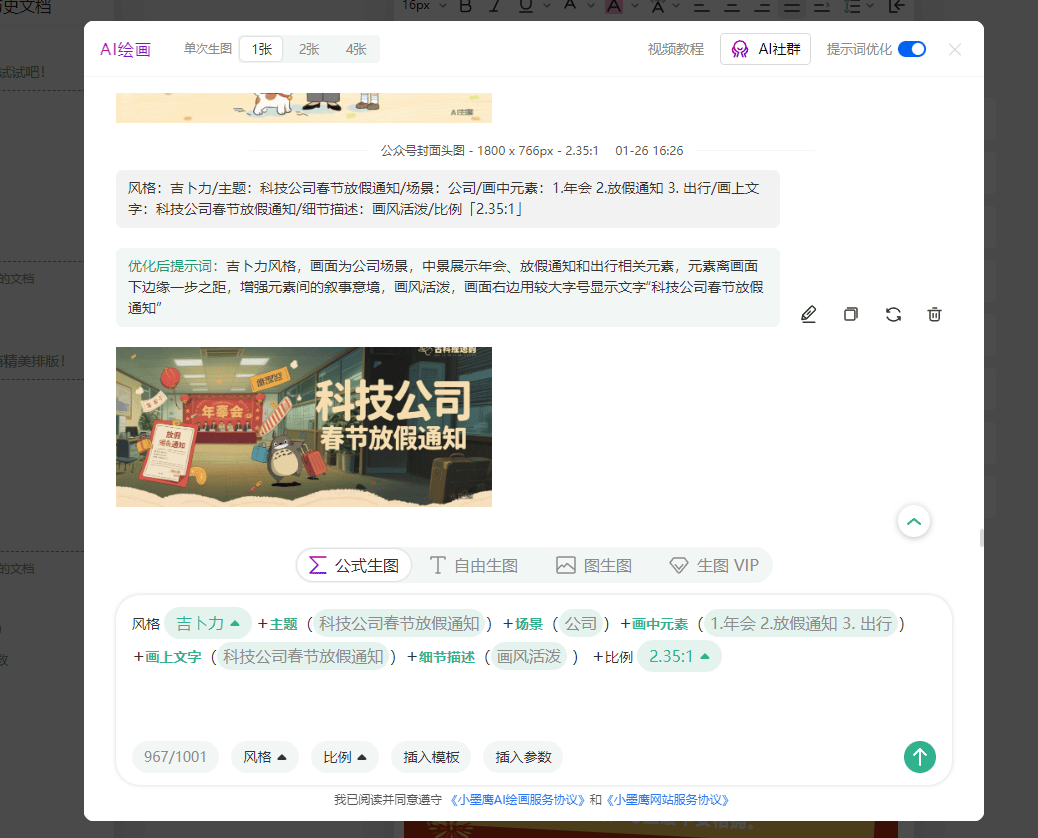Click the 插入模板 button
Image resolution: width=1038 pixels, height=838 pixels.
pos(431,757)
